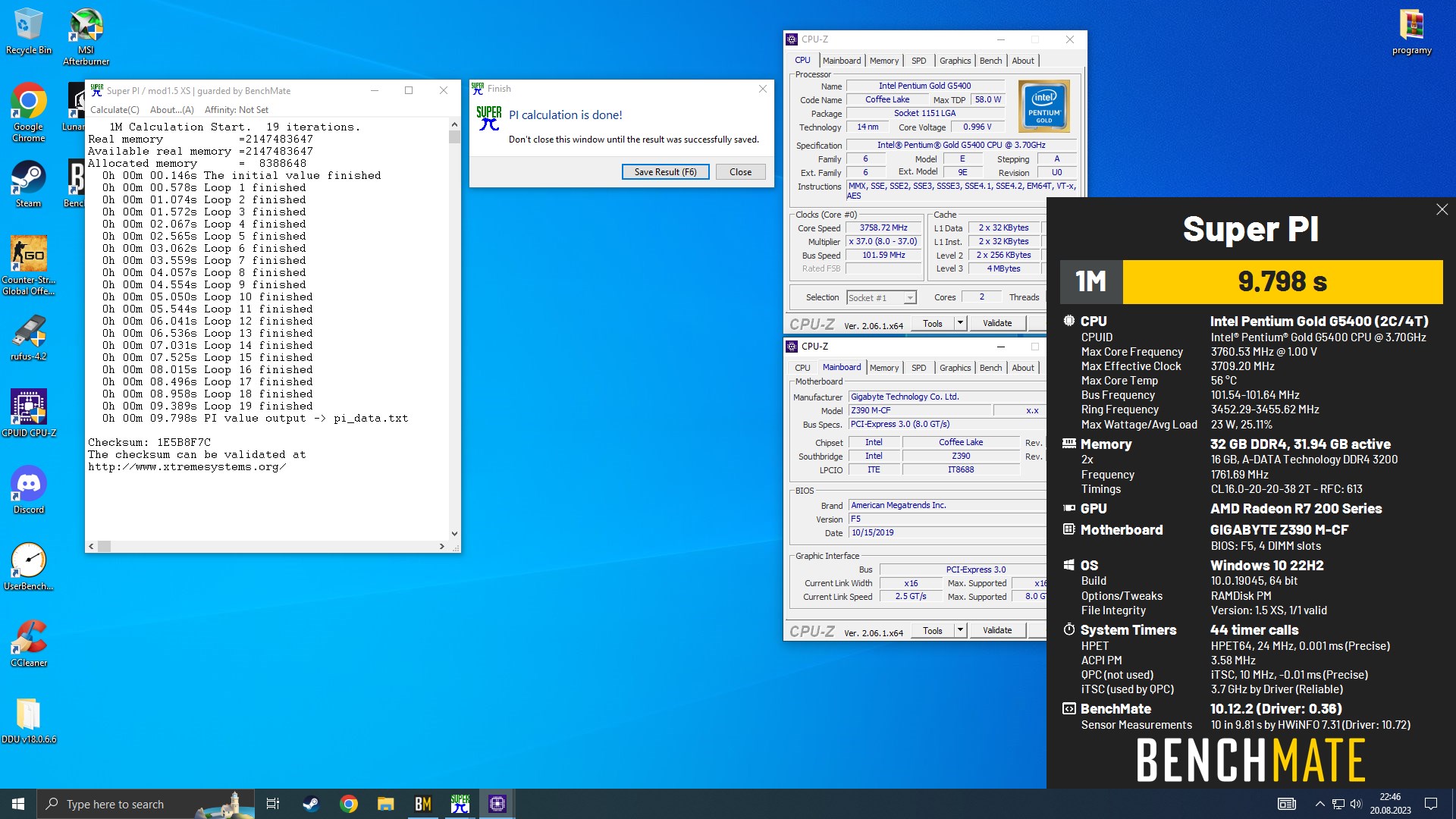The width and height of the screenshot is (1456, 819).
Task: Open rufus-4.2 desktop icon
Action: click(28, 338)
